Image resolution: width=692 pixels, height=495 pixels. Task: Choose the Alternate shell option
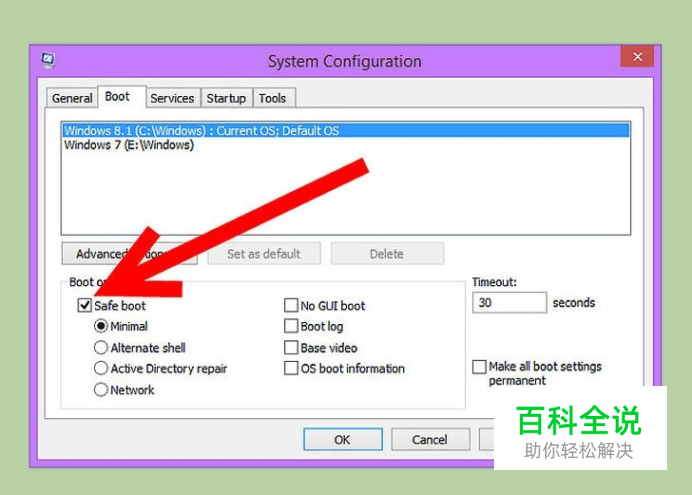(x=101, y=348)
